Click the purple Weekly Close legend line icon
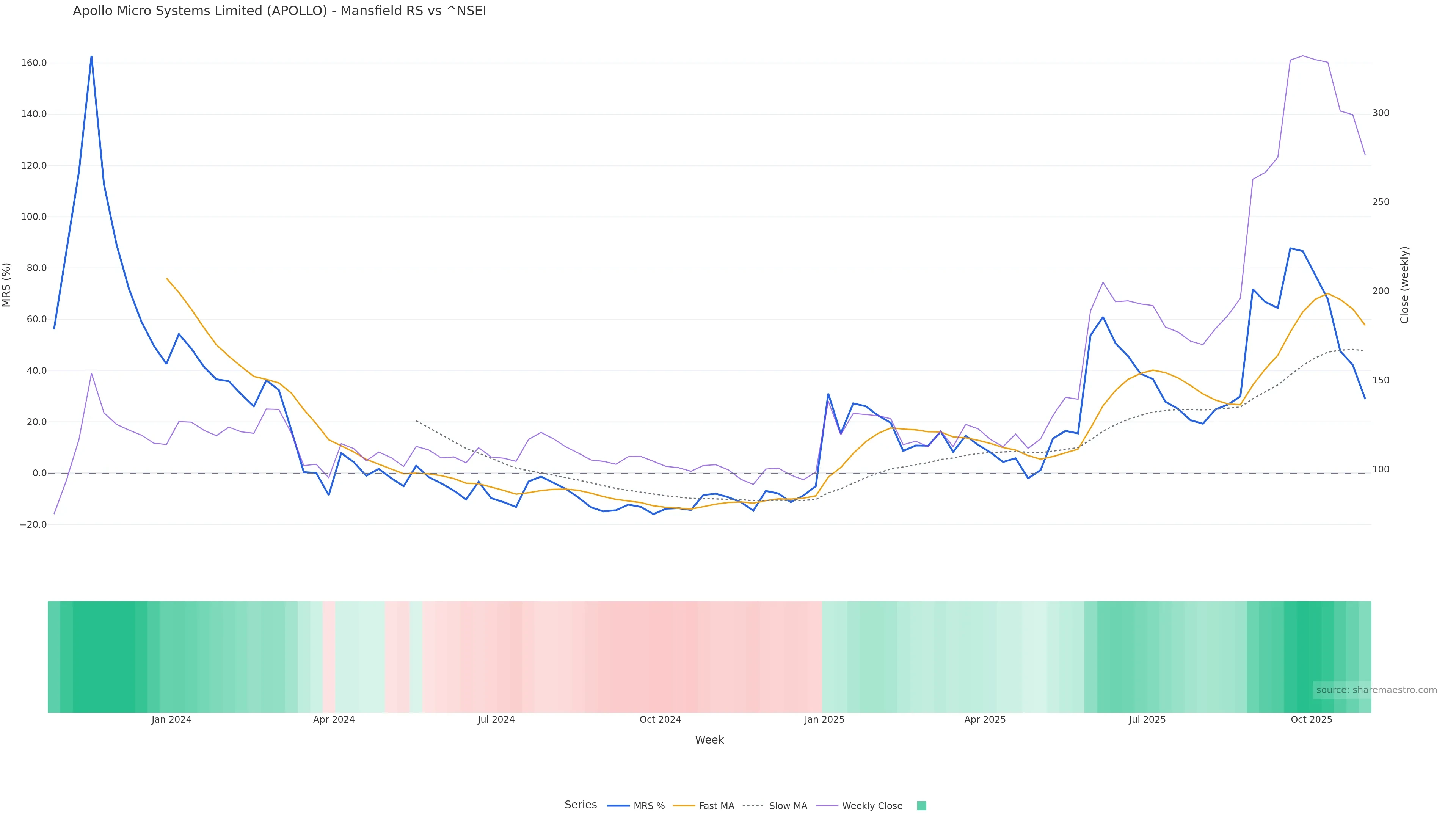 click(827, 806)
